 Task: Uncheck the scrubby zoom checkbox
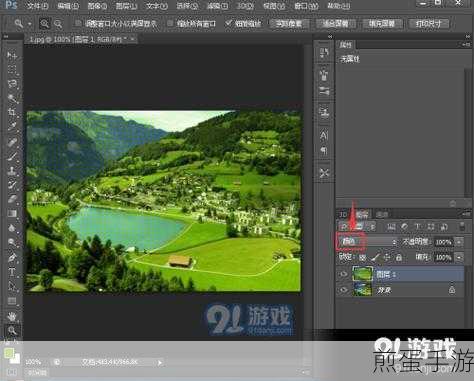229,23
